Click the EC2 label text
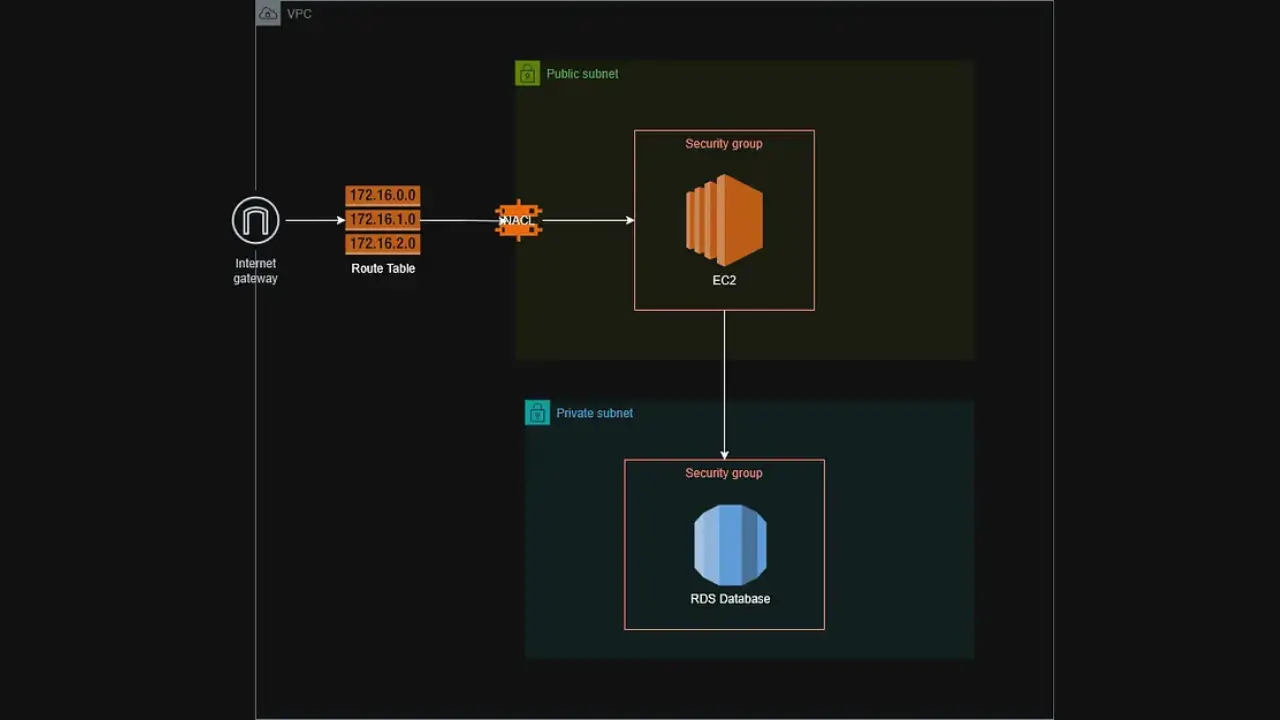Image resolution: width=1280 pixels, height=720 pixels. coord(724,280)
